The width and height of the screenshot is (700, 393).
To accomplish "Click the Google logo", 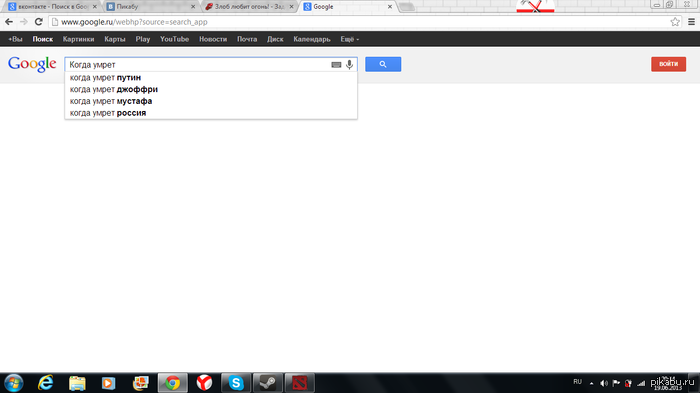I will pos(32,64).
